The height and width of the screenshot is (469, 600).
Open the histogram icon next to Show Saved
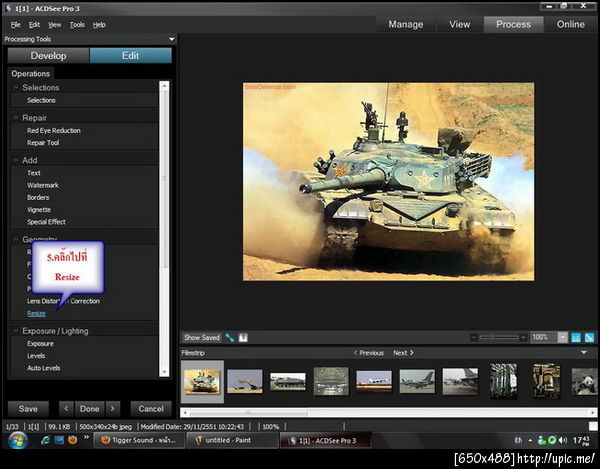pyautogui.click(x=243, y=337)
